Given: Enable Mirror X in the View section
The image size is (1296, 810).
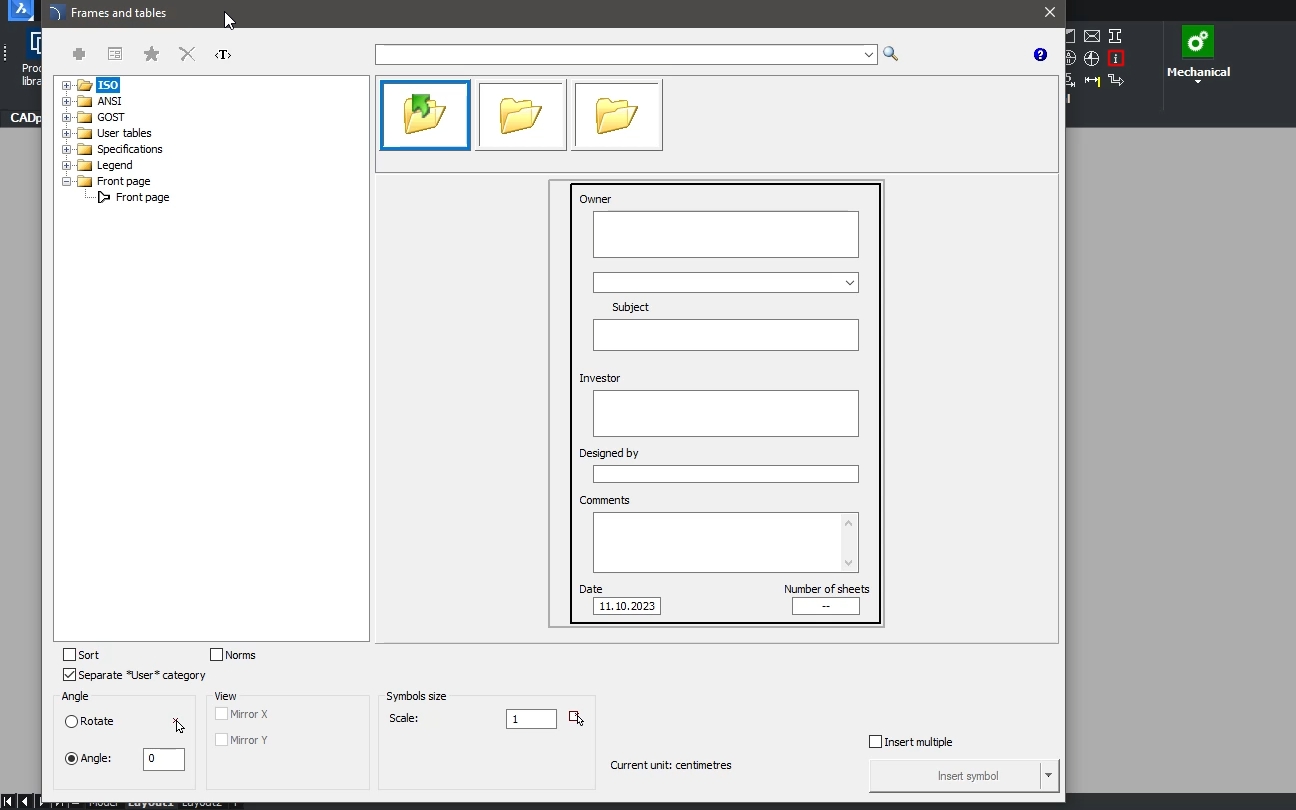Looking at the screenshot, I should coord(222,714).
